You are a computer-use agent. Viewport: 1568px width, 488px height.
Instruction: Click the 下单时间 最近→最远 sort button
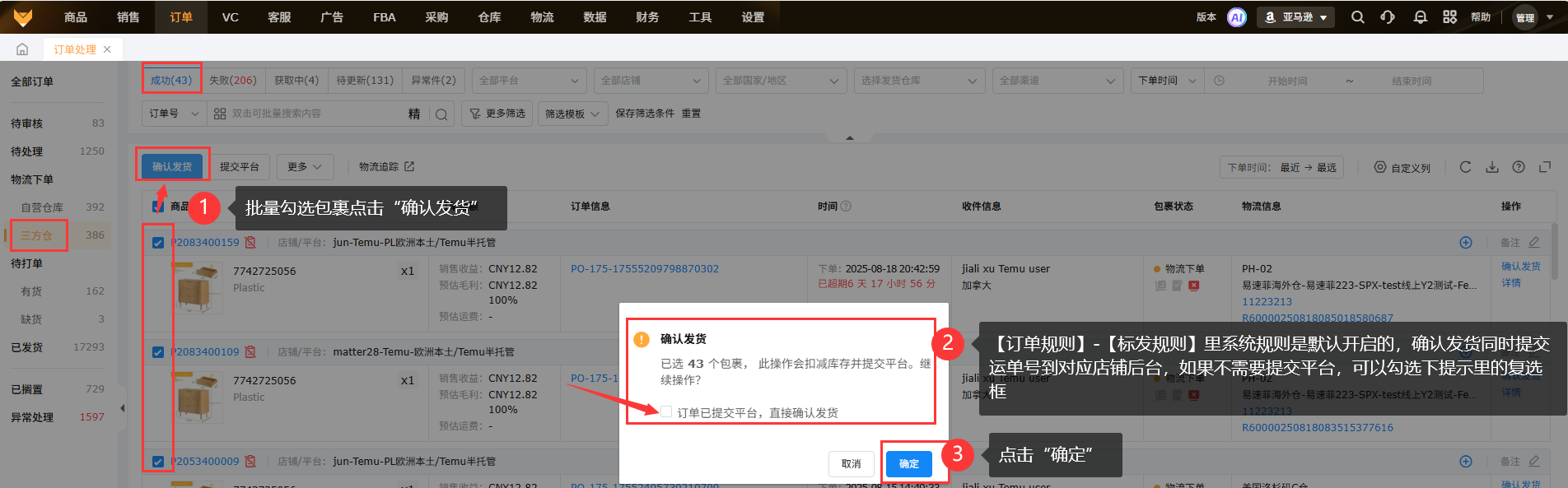click(x=1282, y=167)
